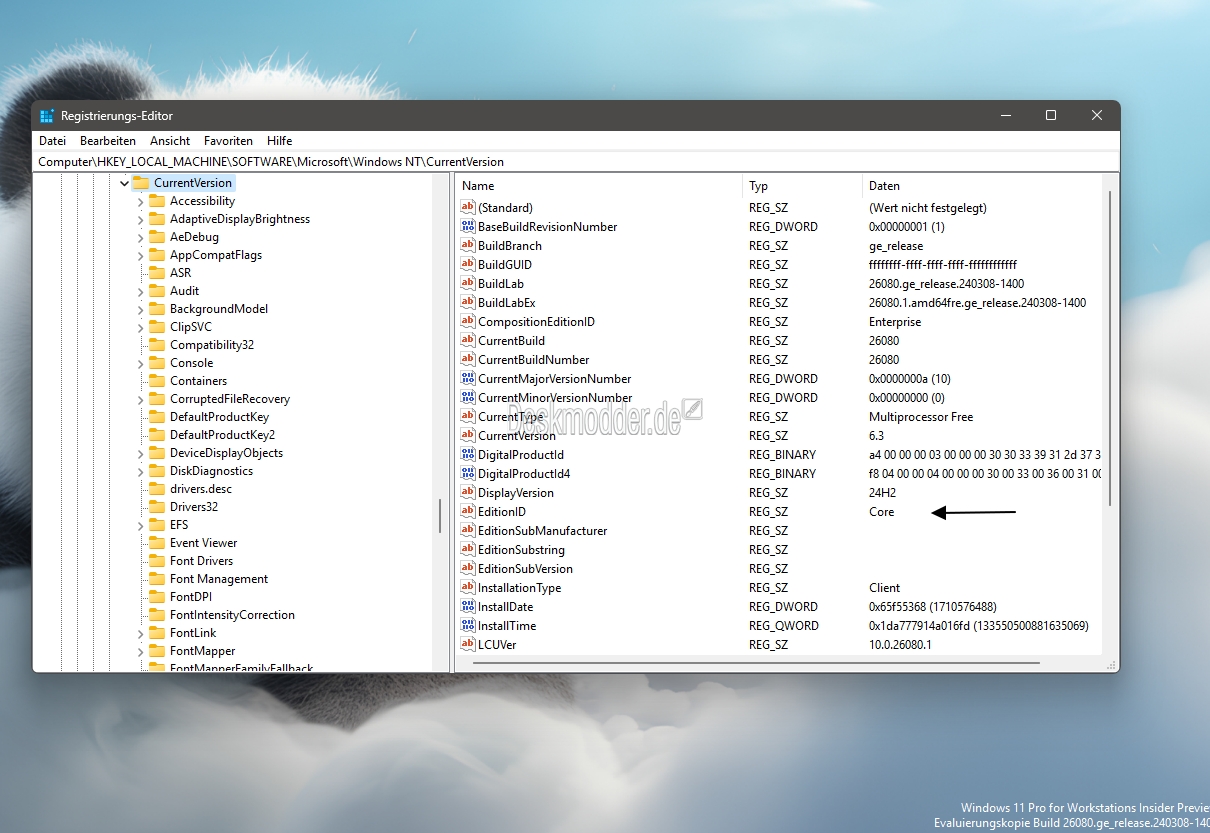Click the Accessibility folder icon
Screen dimensions: 1210x833
(x=157, y=201)
